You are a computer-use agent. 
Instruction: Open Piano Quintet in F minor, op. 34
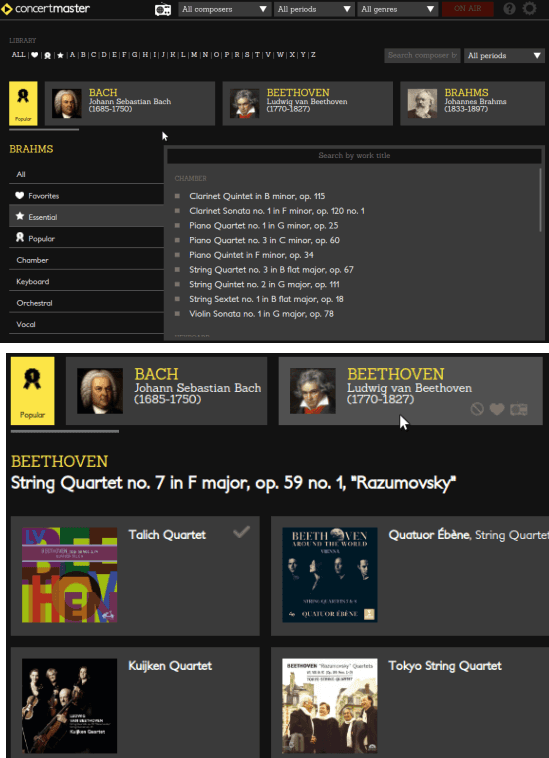251,255
